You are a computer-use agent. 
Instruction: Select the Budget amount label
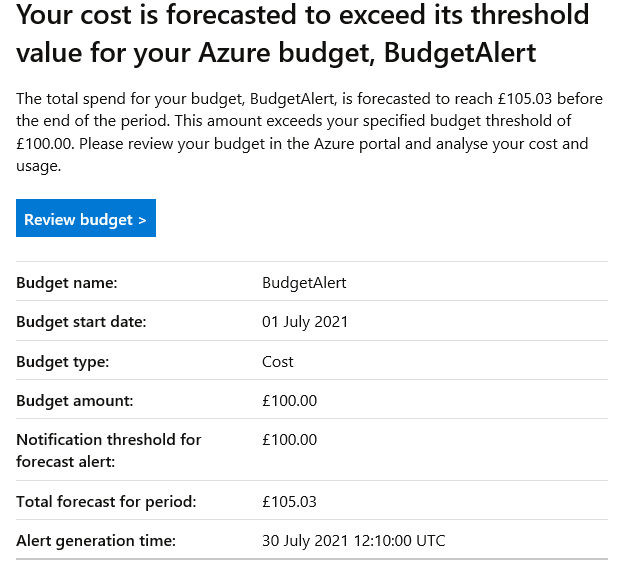(x=75, y=401)
